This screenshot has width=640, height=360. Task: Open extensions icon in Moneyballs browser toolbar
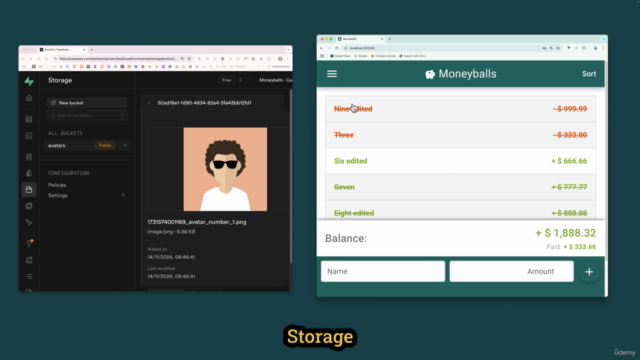584,48
